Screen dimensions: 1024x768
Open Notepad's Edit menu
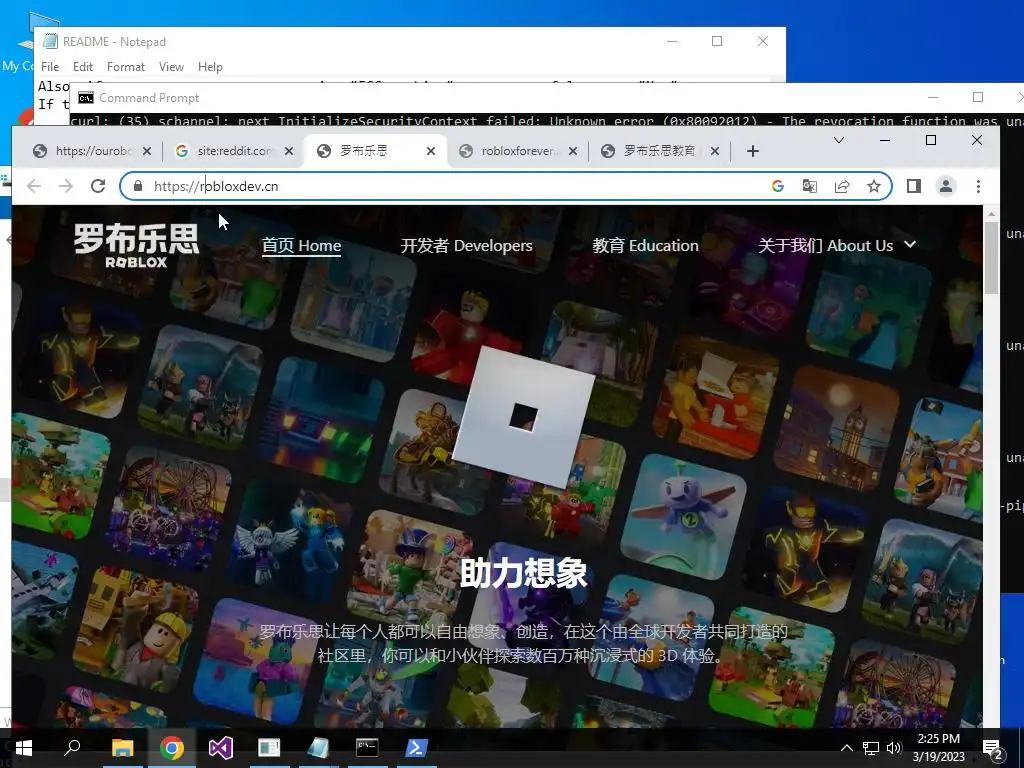[82, 67]
